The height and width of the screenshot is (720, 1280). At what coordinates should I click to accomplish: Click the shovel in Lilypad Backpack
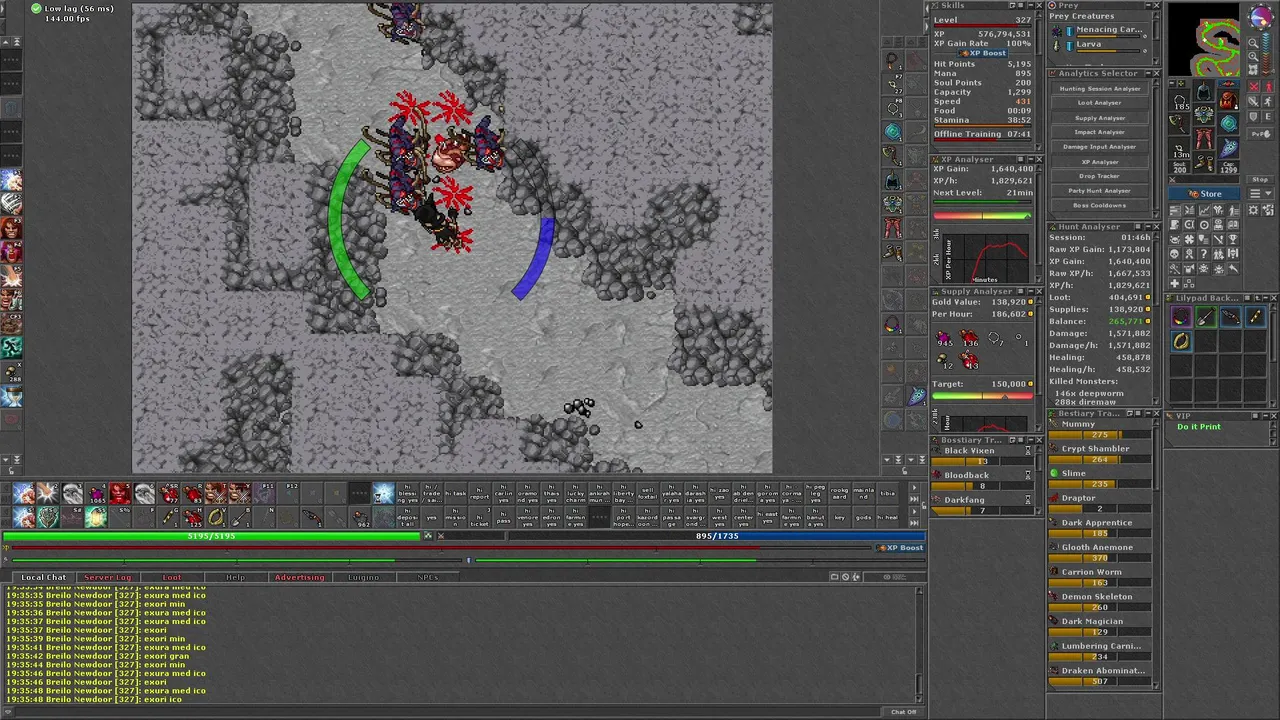click(x=1206, y=317)
